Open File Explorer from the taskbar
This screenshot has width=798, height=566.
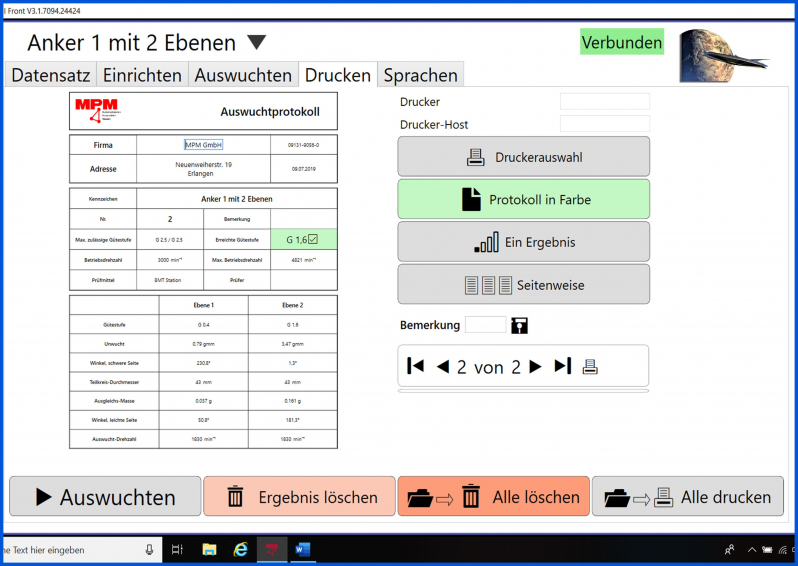210,549
